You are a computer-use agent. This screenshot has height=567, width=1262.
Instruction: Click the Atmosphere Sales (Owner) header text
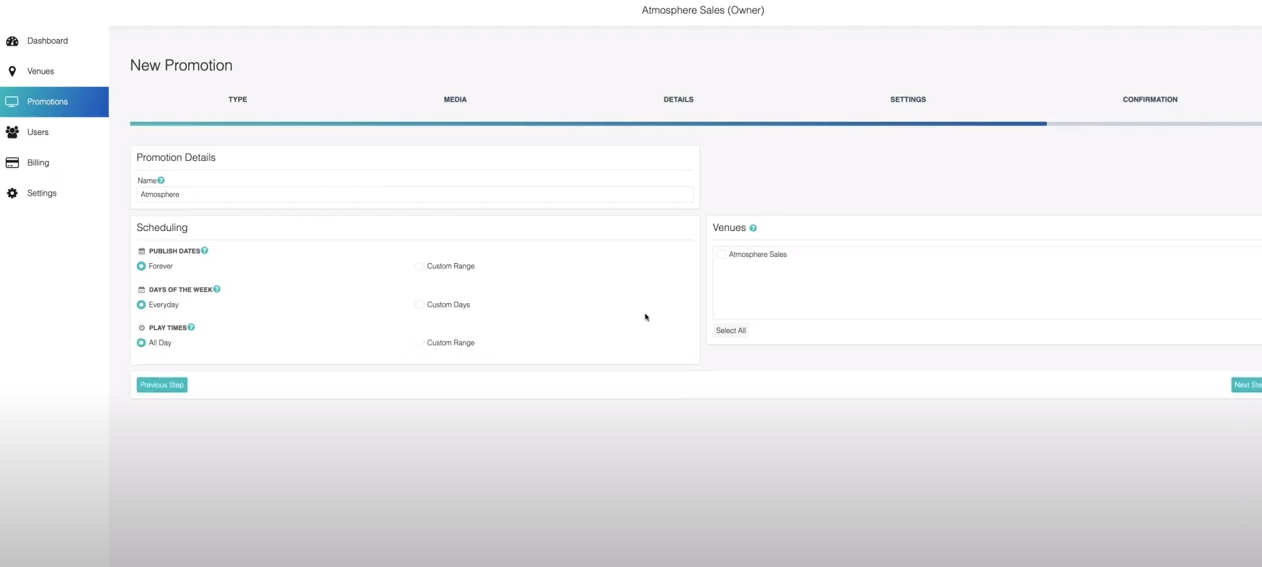click(x=703, y=10)
